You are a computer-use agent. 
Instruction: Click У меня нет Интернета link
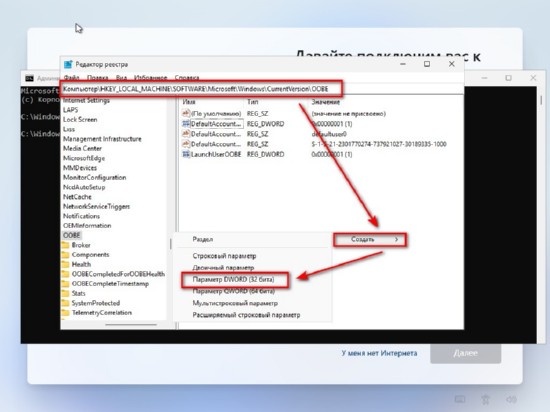coord(379,353)
